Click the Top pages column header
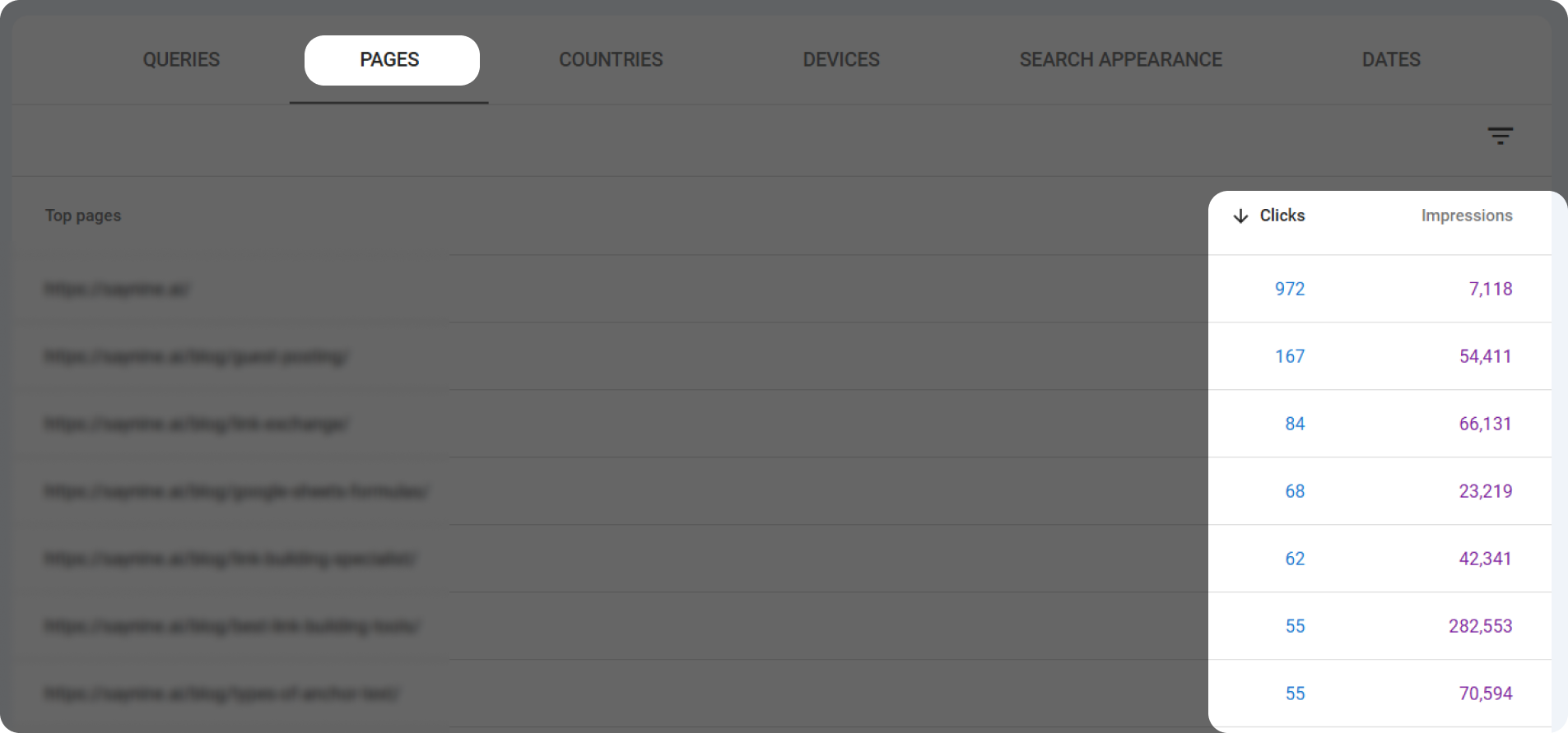 83,216
